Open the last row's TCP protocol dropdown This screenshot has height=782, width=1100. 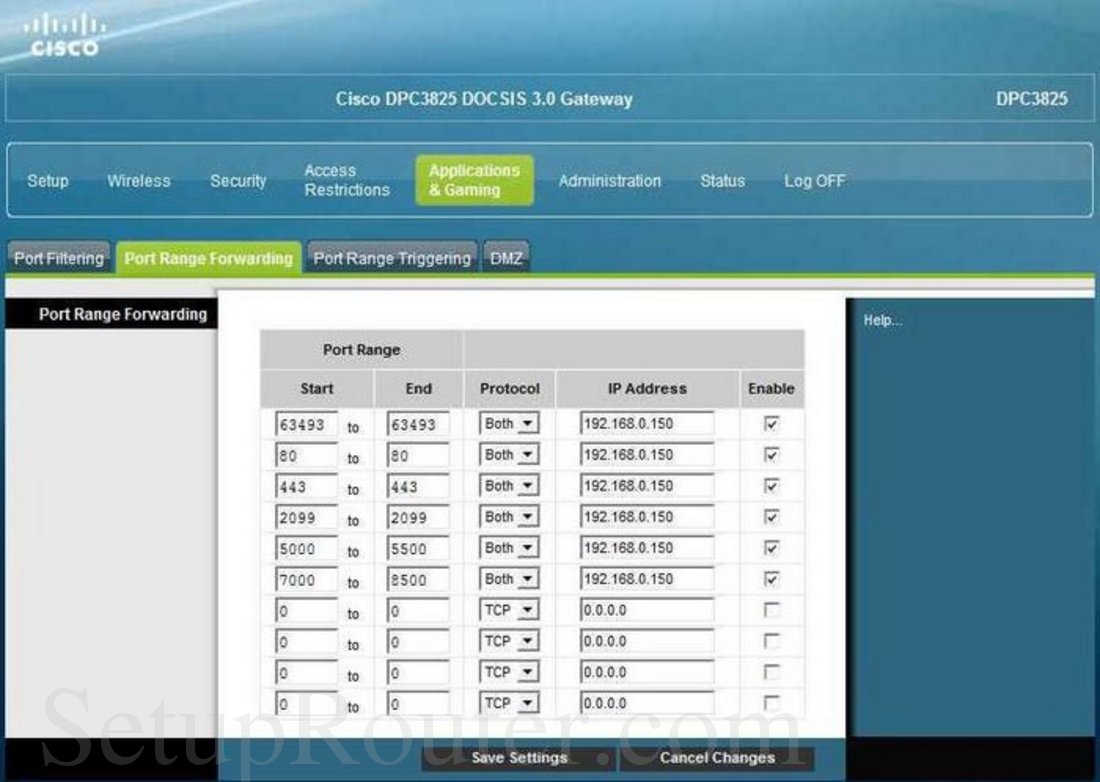click(x=511, y=703)
